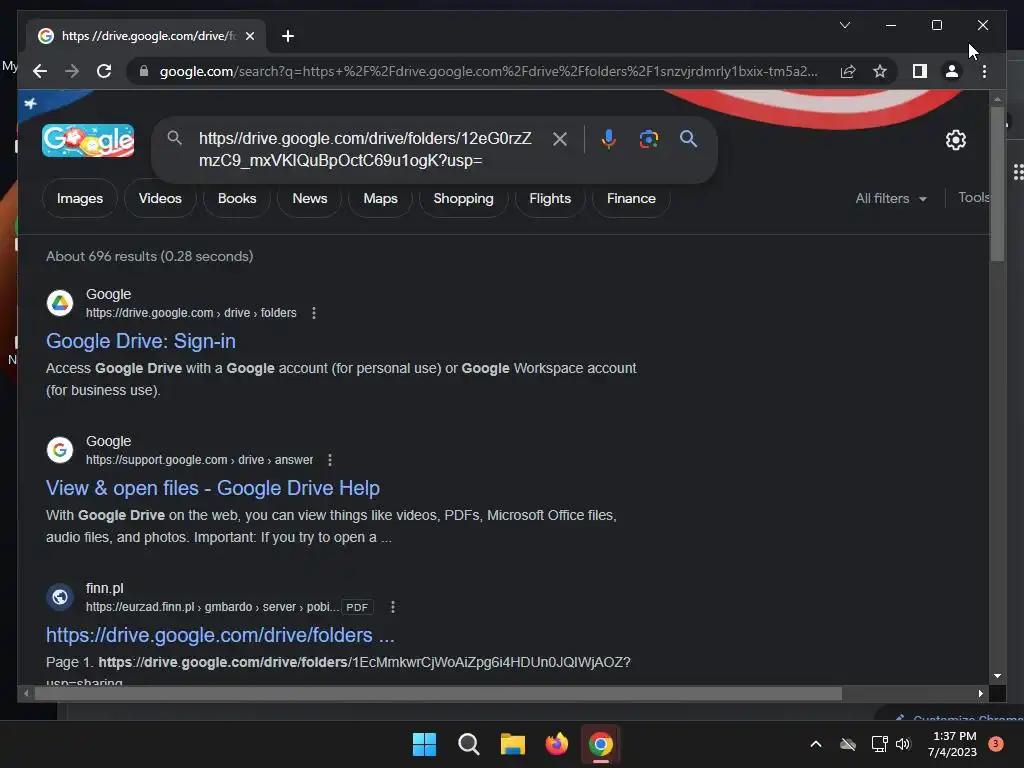Open File Explorer from the taskbar

[513, 744]
